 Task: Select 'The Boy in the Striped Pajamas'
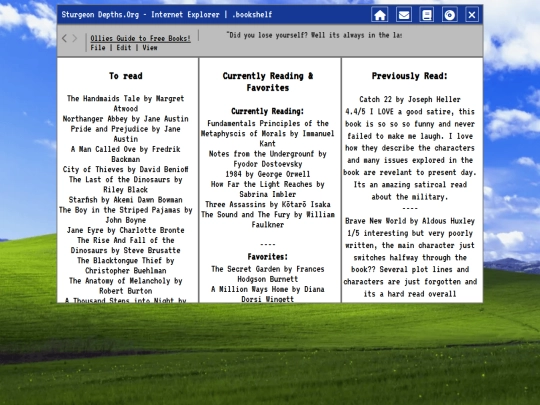point(126,215)
